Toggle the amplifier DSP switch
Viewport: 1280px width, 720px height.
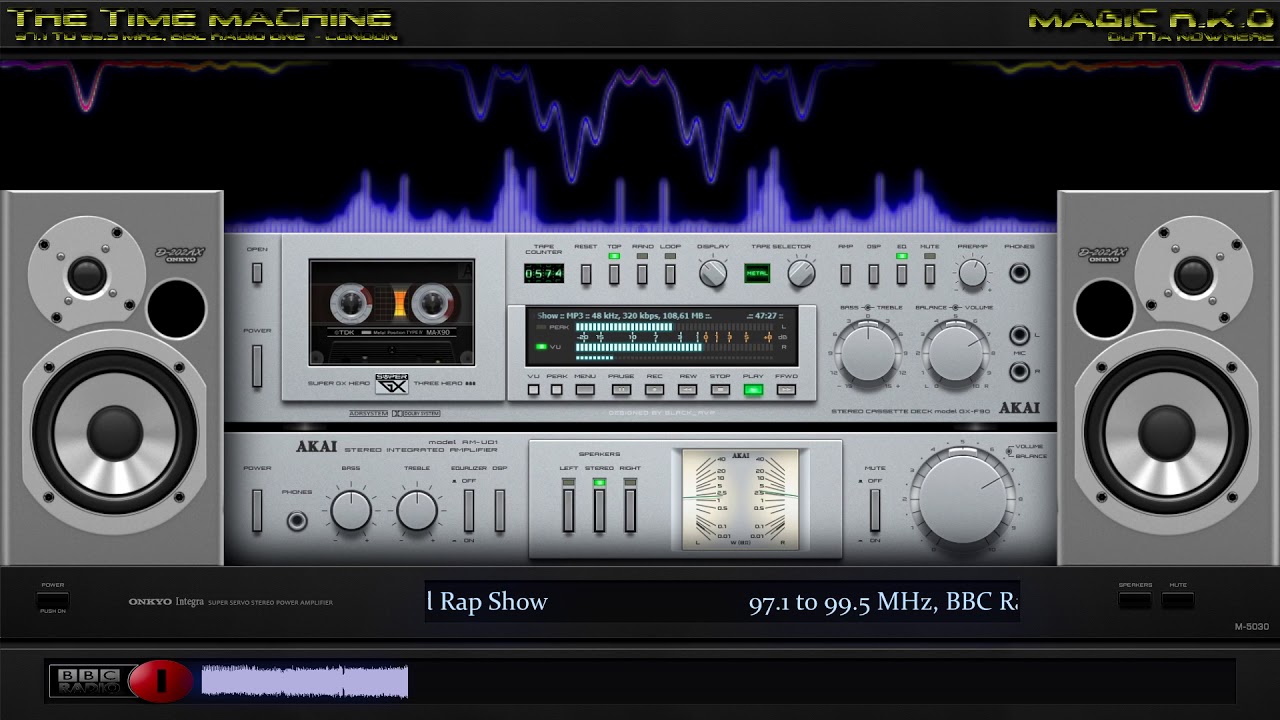(500, 510)
